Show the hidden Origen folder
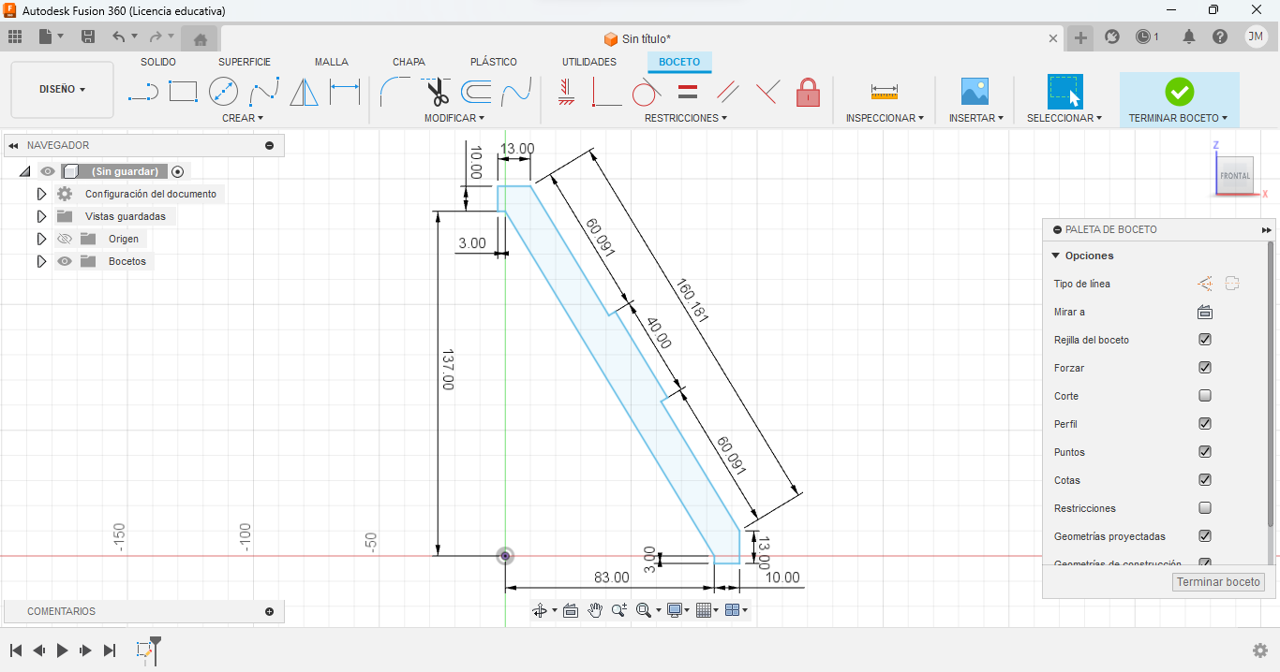The width and height of the screenshot is (1280, 672). (x=65, y=239)
